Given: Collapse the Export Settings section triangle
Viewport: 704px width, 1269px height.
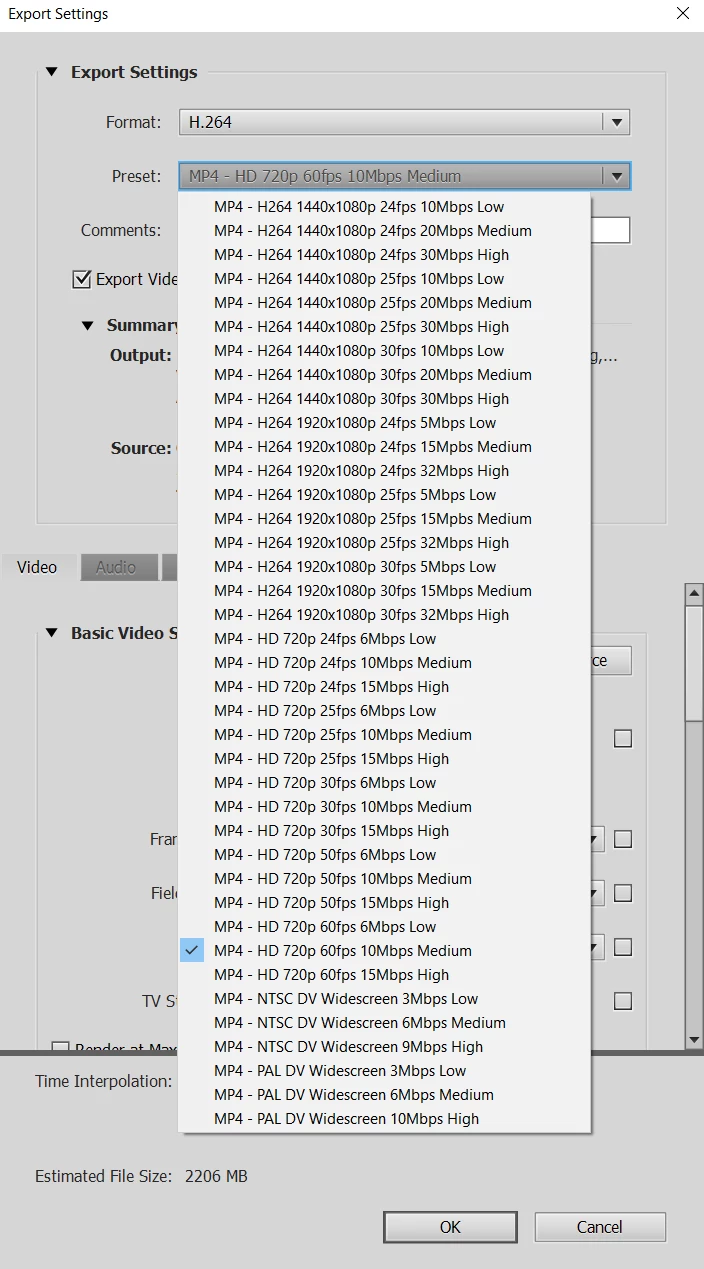Looking at the screenshot, I should coord(52,72).
